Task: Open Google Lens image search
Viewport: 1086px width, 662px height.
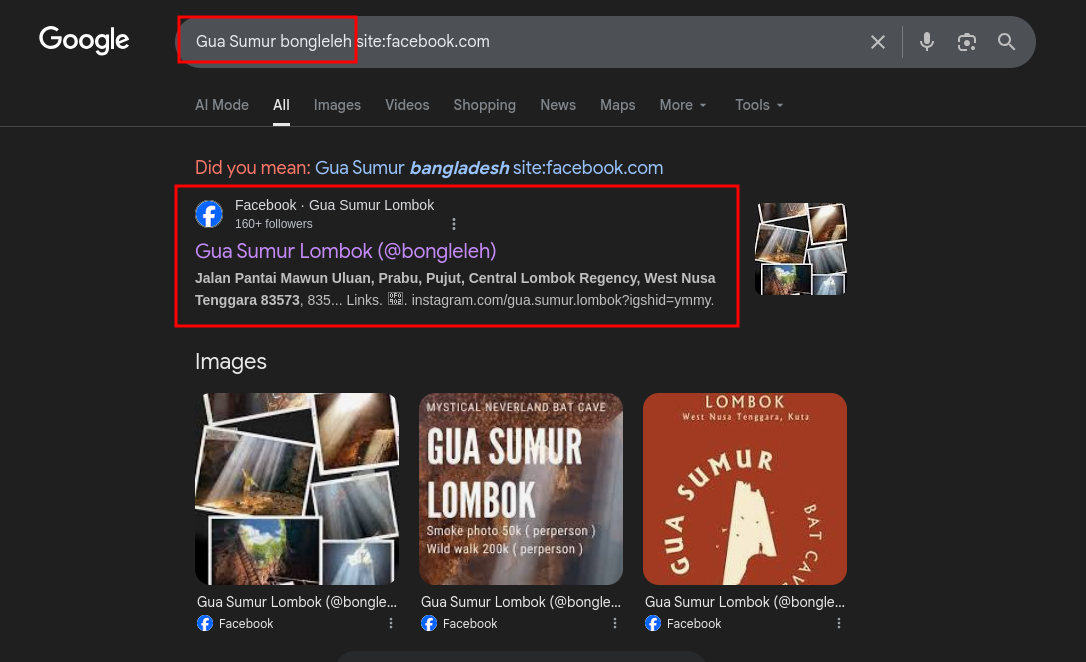Action: tap(966, 42)
